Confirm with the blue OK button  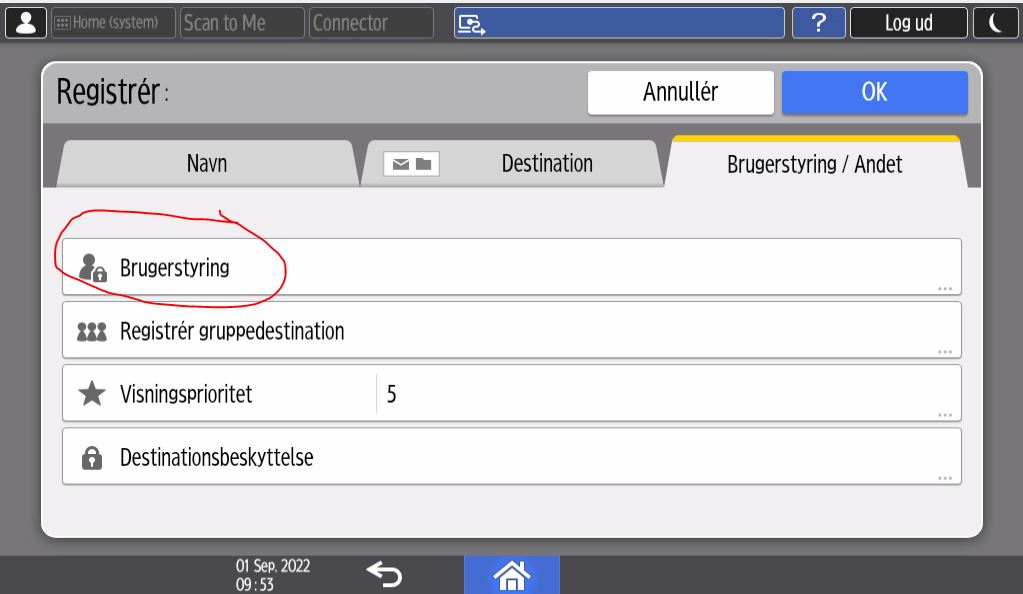[x=874, y=92]
